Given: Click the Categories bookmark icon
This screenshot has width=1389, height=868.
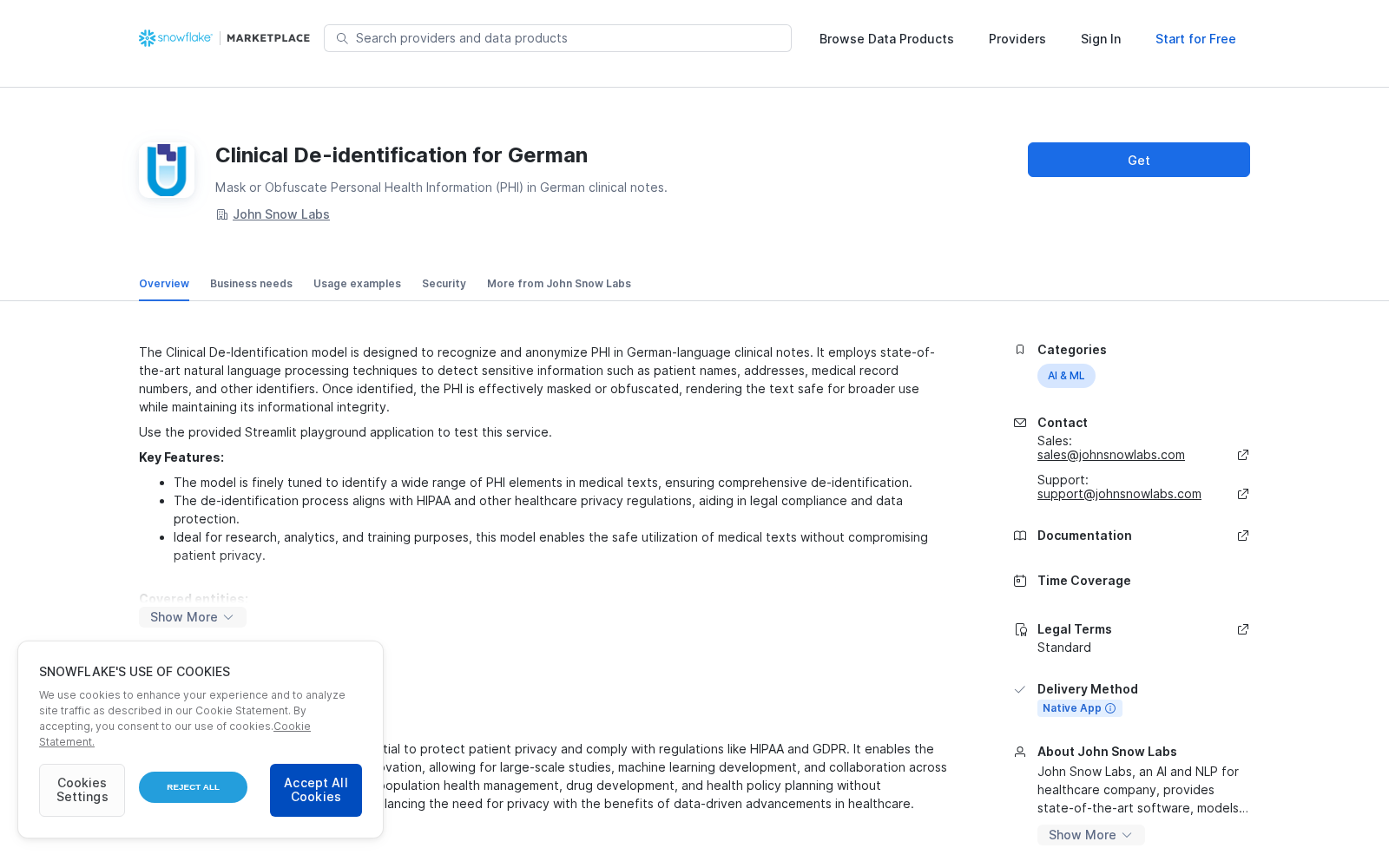Looking at the screenshot, I should [x=1020, y=350].
